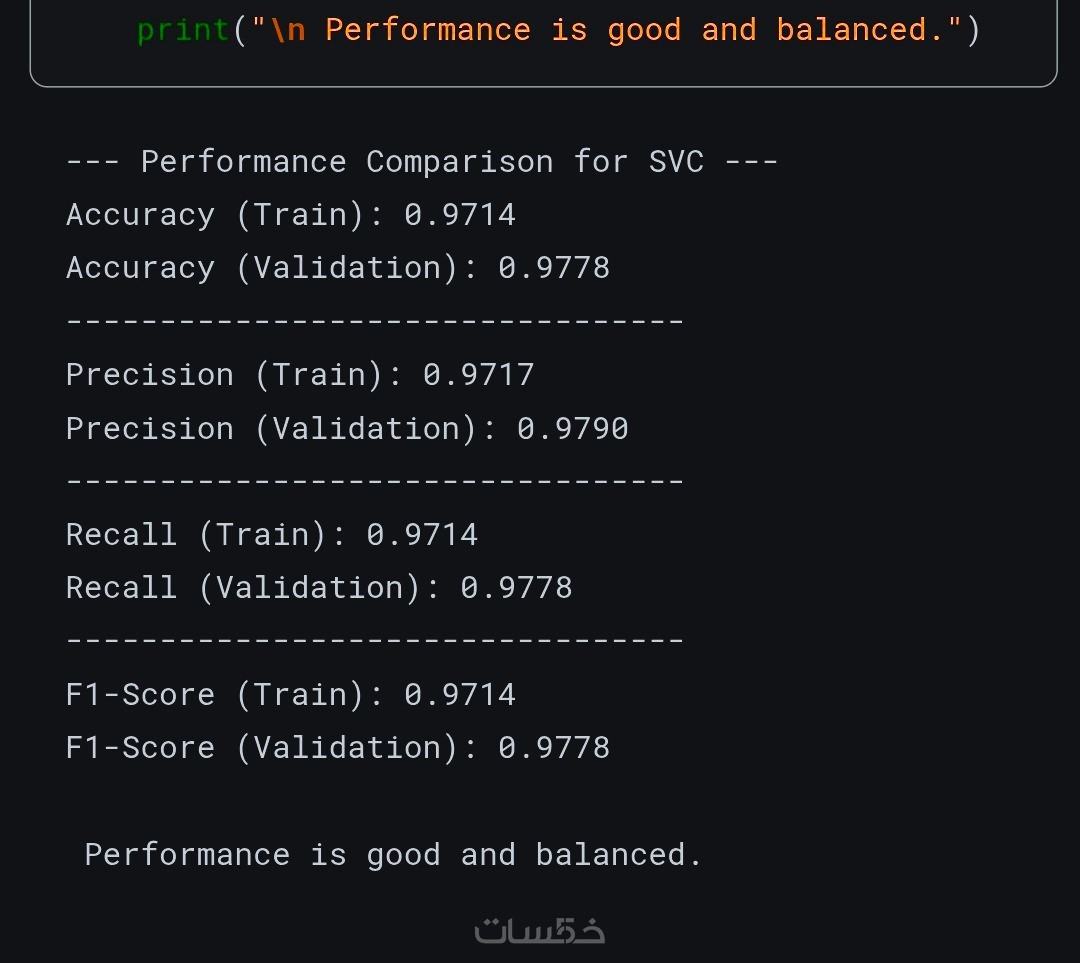Click the final output line about balanced performance

(x=394, y=854)
